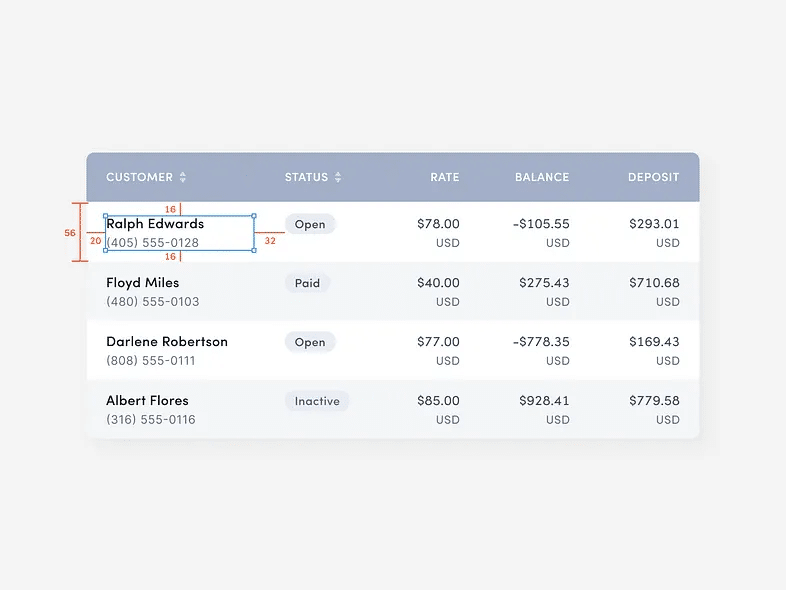The image size is (786, 590).
Task: Click the -$778.35 balance value
Action: pyautogui.click(x=541, y=341)
